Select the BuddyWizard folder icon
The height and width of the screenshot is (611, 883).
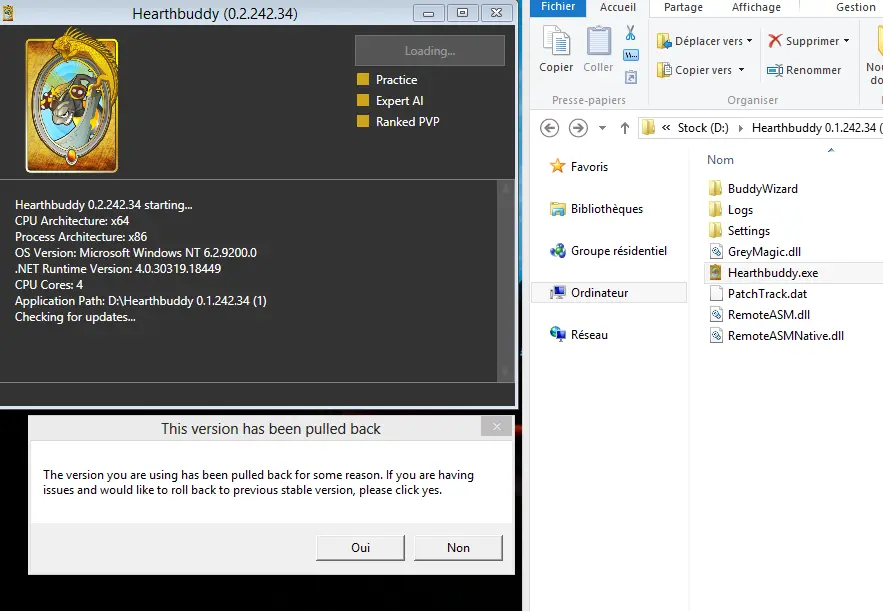pos(715,188)
